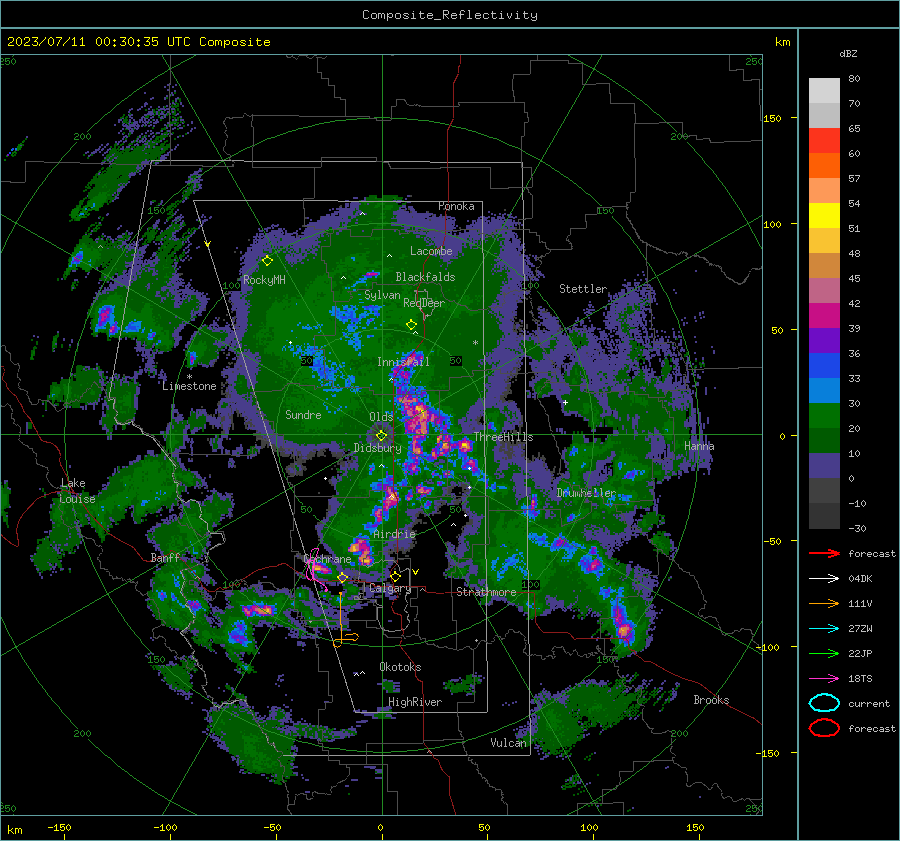Click the 'Okotoks' city label
Screen dimensions: 900x841
400,667
